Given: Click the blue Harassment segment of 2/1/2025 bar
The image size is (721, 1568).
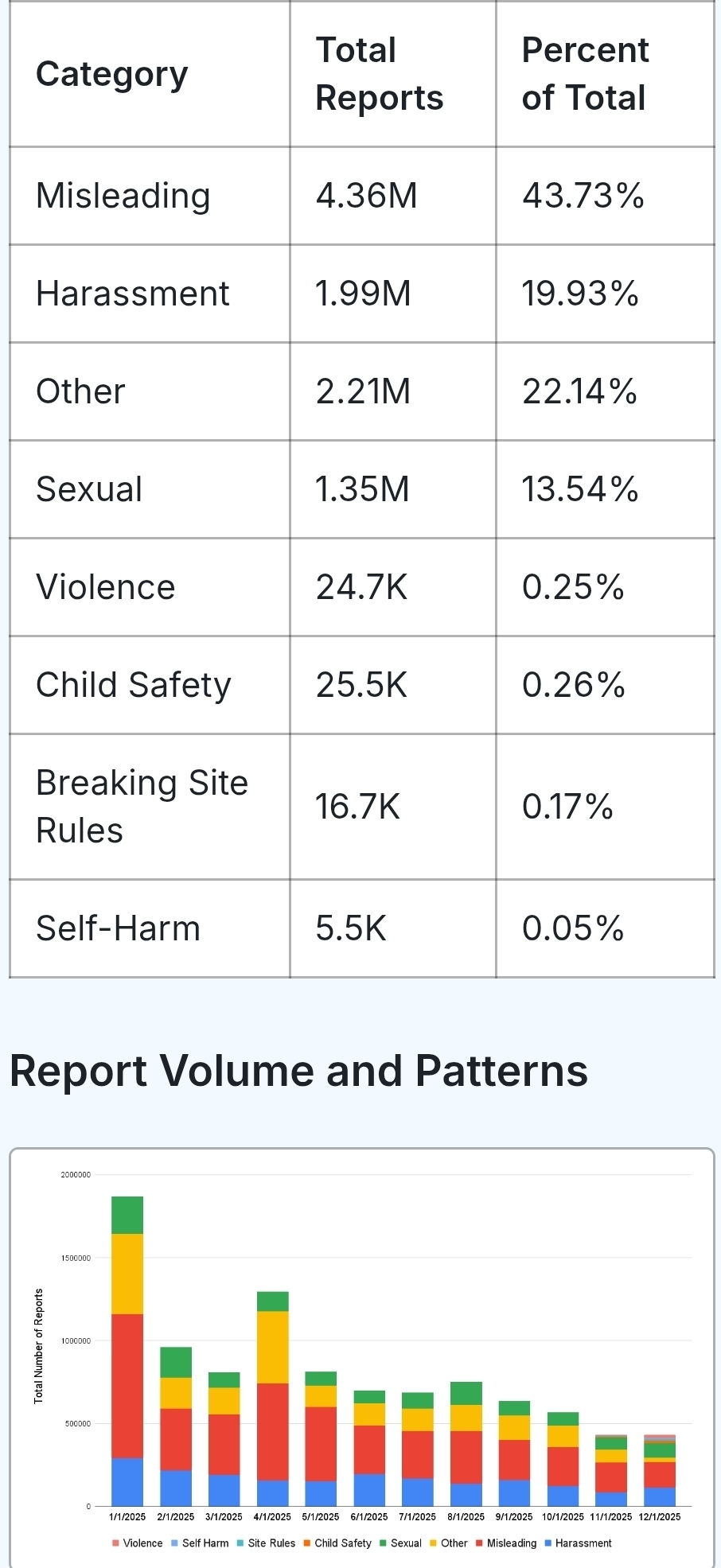Looking at the screenshot, I should point(176,1488).
